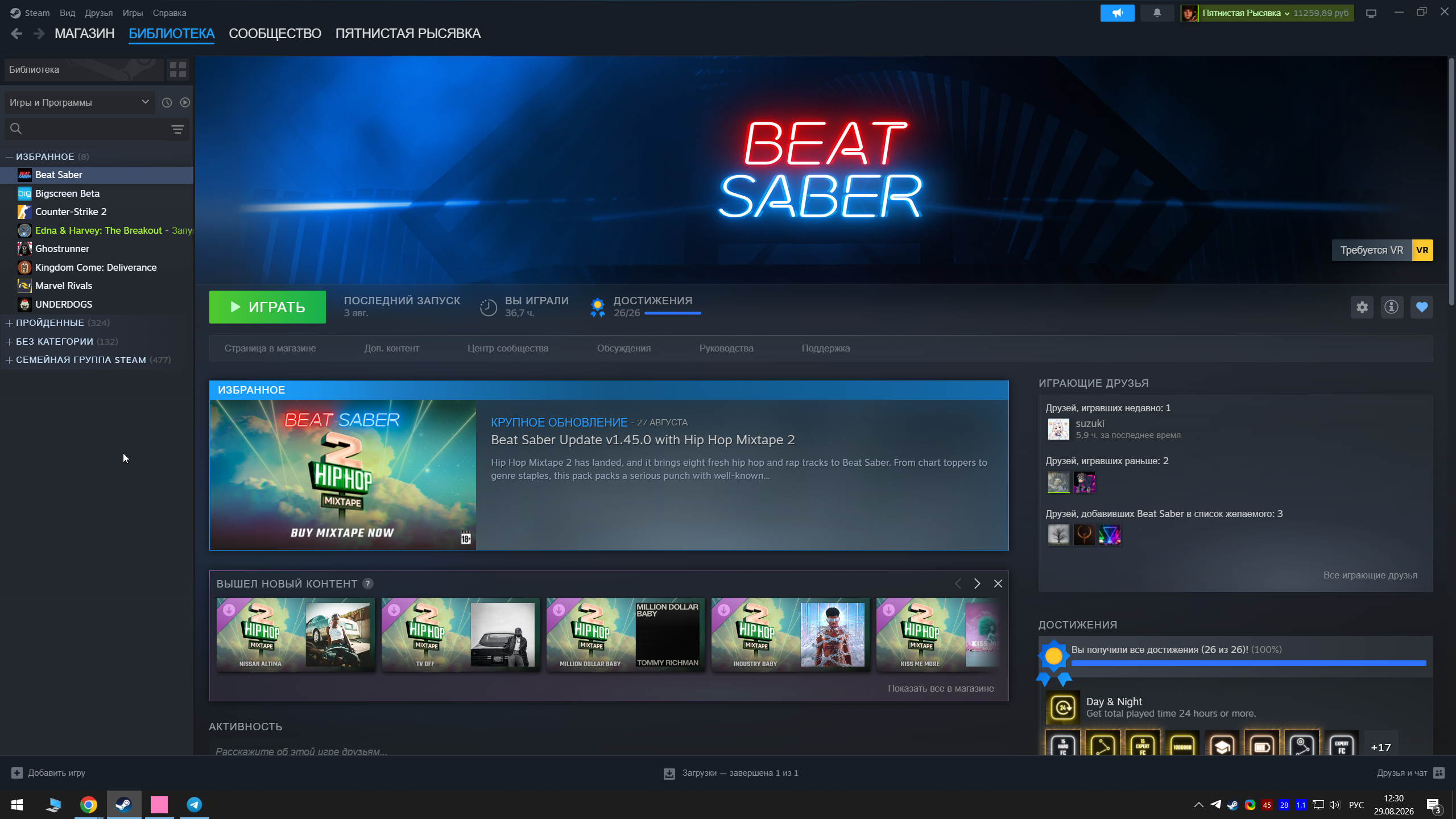The width and height of the screenshot is (1456, 819).
Task: Click the help question mark for new content
Action: coord(368,584)
